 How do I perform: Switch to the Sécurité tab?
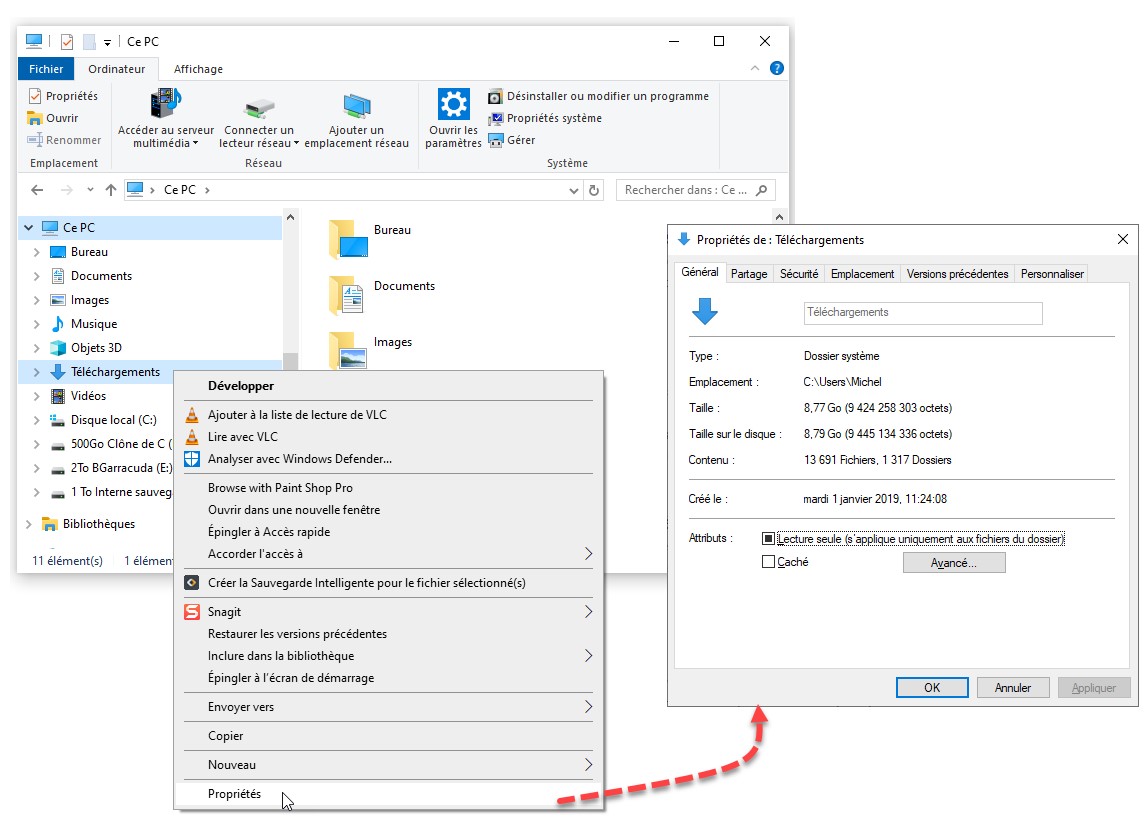(x=799, y=273)
